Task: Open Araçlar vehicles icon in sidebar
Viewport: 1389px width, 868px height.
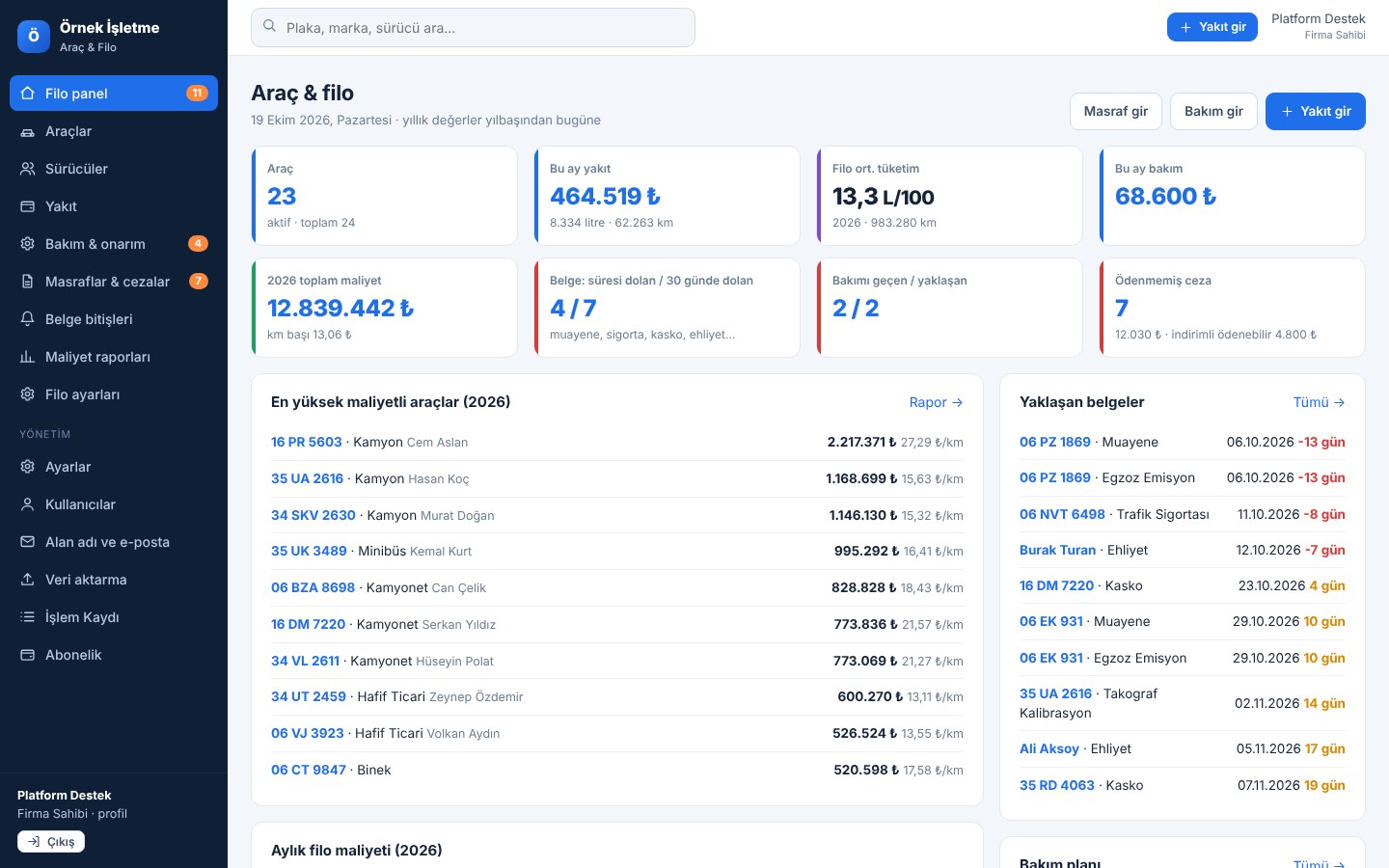Action: [x=27, y=131]
